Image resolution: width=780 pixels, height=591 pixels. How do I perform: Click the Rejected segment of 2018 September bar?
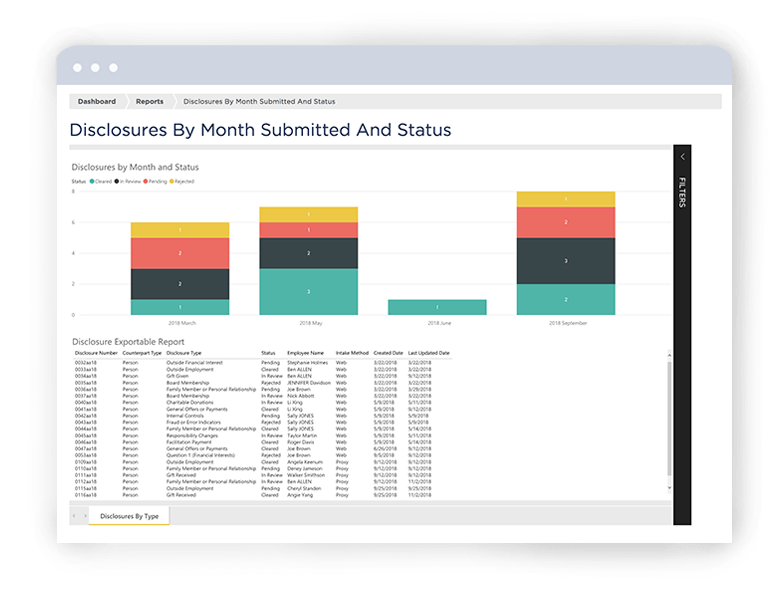click(x=566, y=199)
